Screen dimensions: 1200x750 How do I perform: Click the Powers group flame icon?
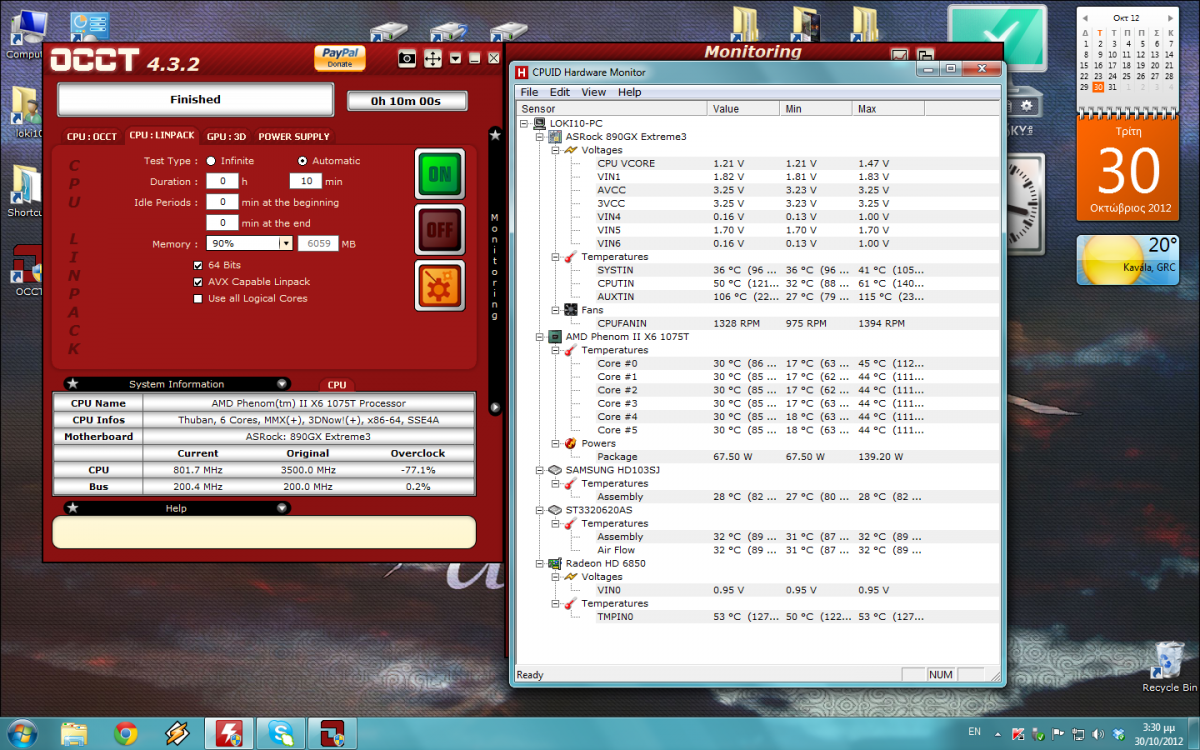pyautogui.click(x=571, y=443)
